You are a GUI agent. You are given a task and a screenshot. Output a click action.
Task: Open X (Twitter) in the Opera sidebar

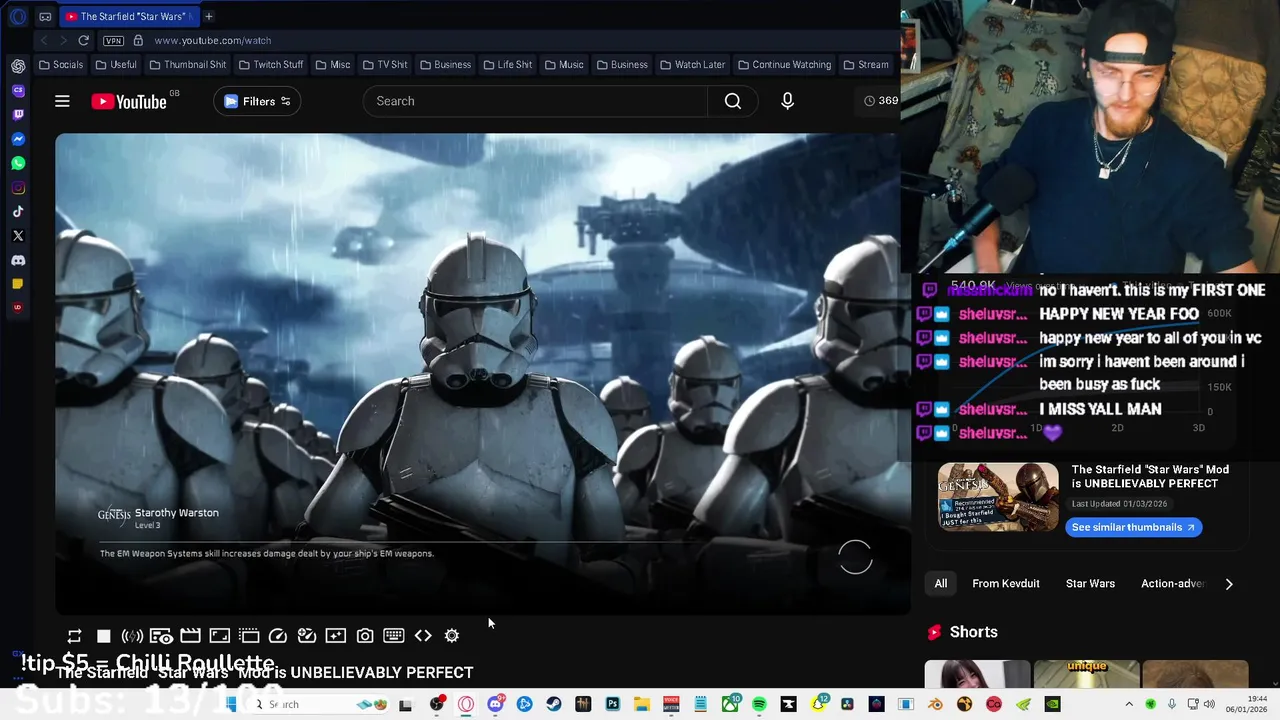(18, 236)
